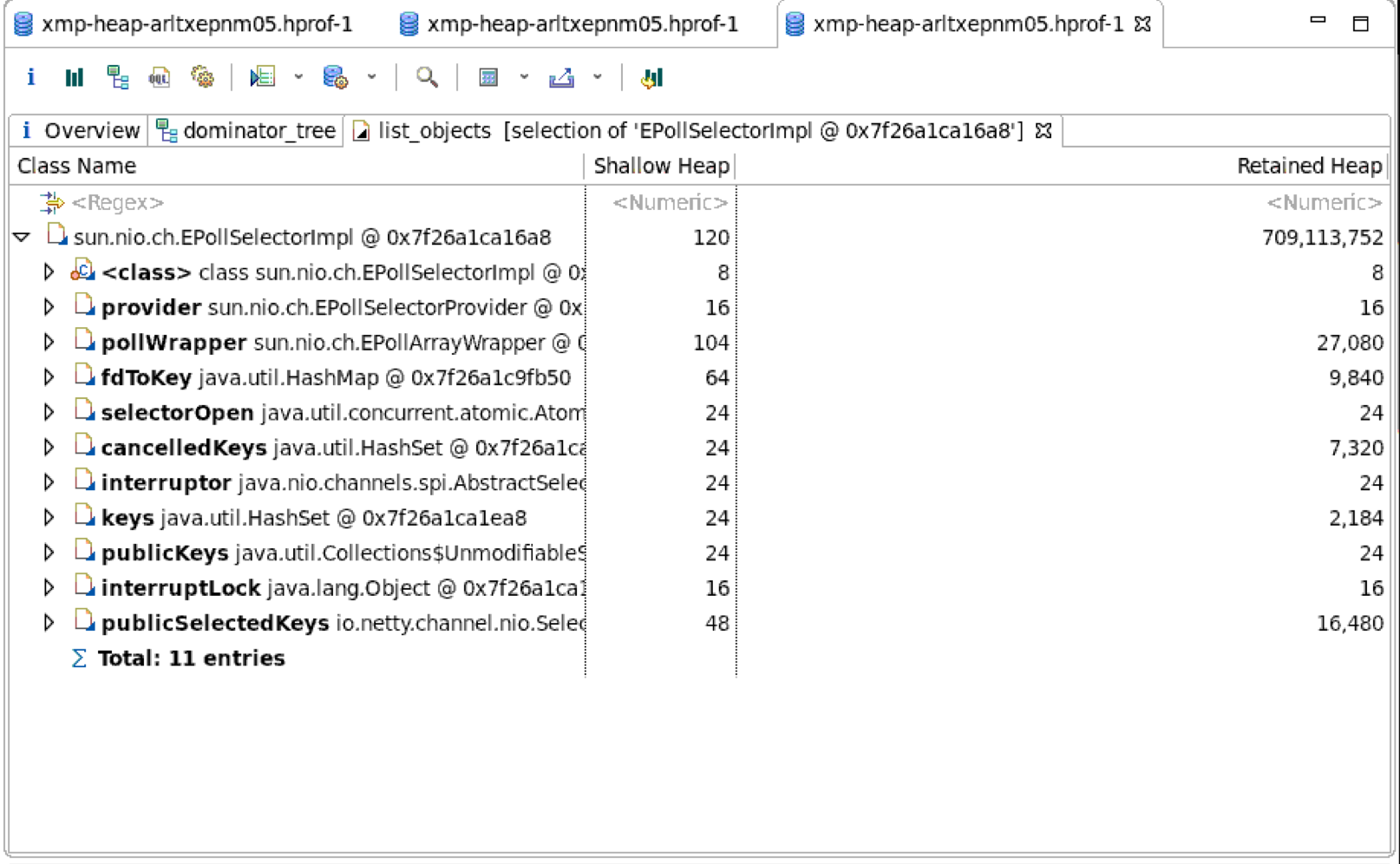Open the Calculator display dropdown arrow

pyautogui.click(x=523, y=78)
